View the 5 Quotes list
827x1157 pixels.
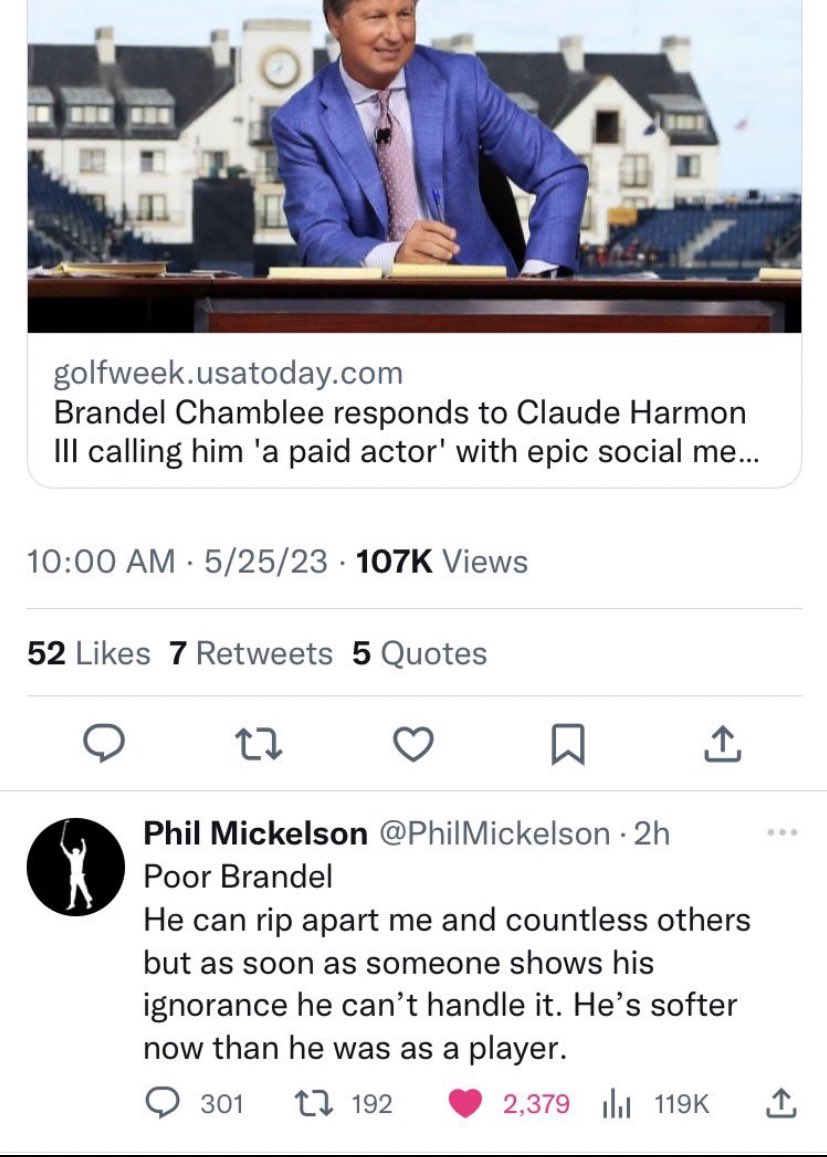click(x=420, y=653)
